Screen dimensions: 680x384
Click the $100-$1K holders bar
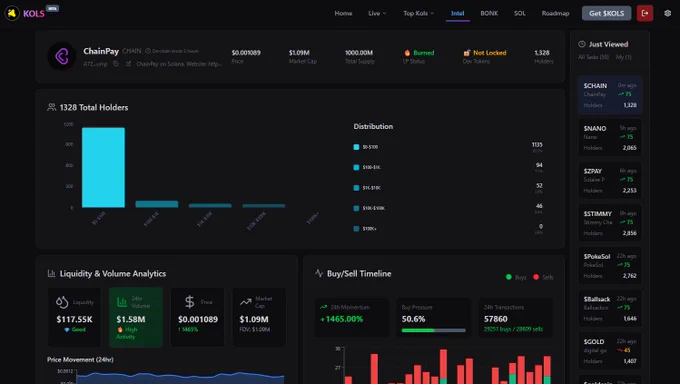point(157,204)
